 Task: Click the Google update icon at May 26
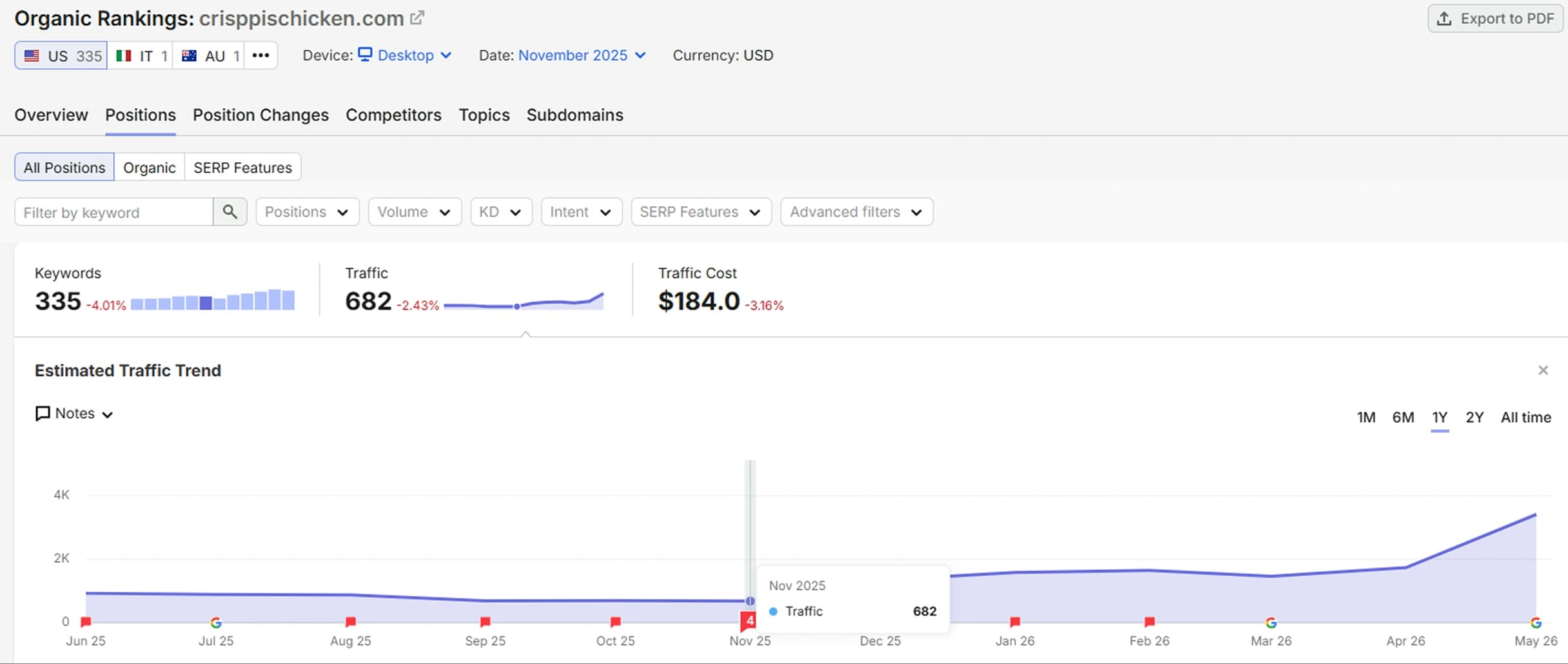(x=1536, y=623)
